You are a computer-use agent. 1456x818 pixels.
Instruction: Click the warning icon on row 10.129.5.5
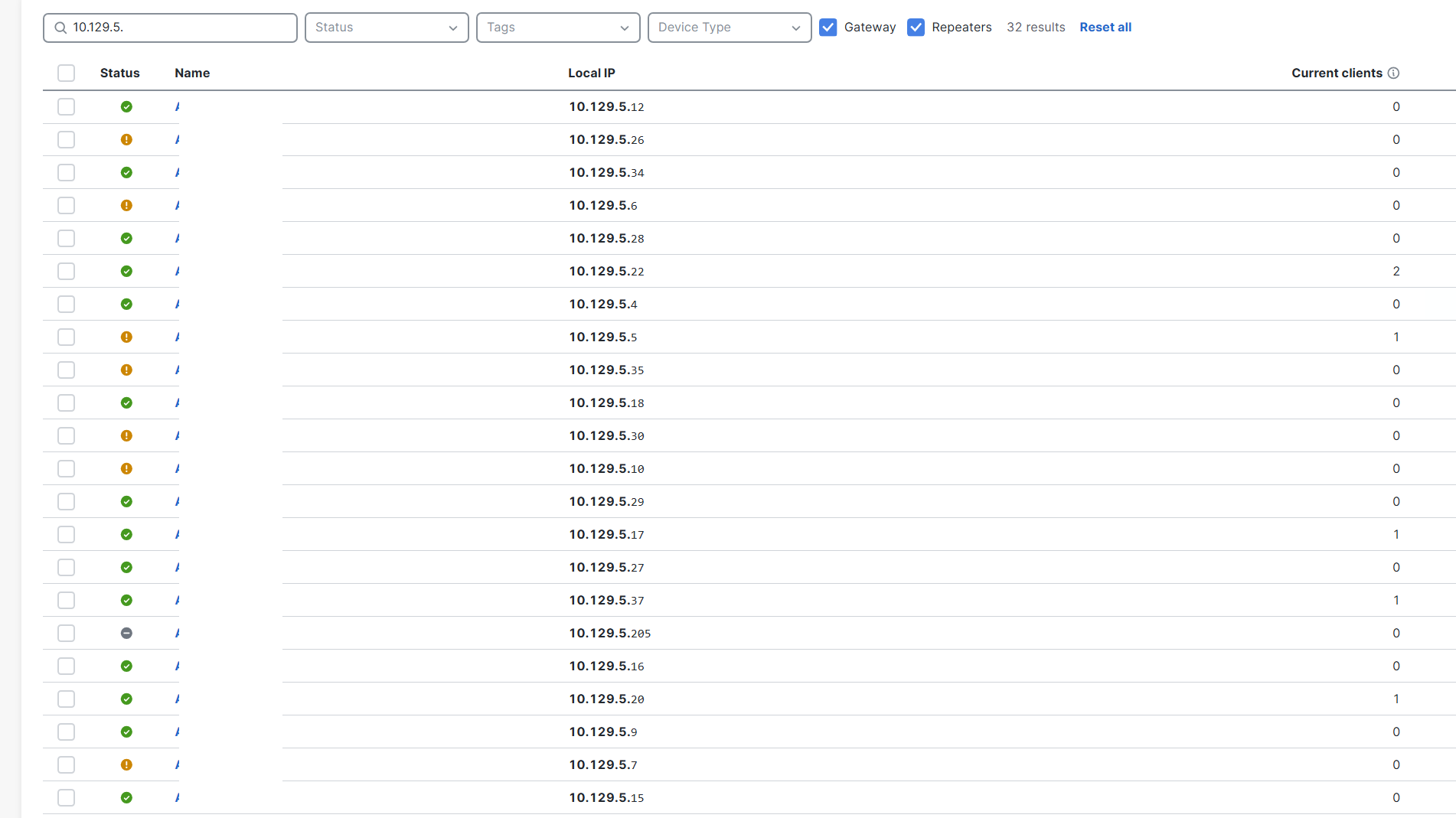(x=126, y=337)
